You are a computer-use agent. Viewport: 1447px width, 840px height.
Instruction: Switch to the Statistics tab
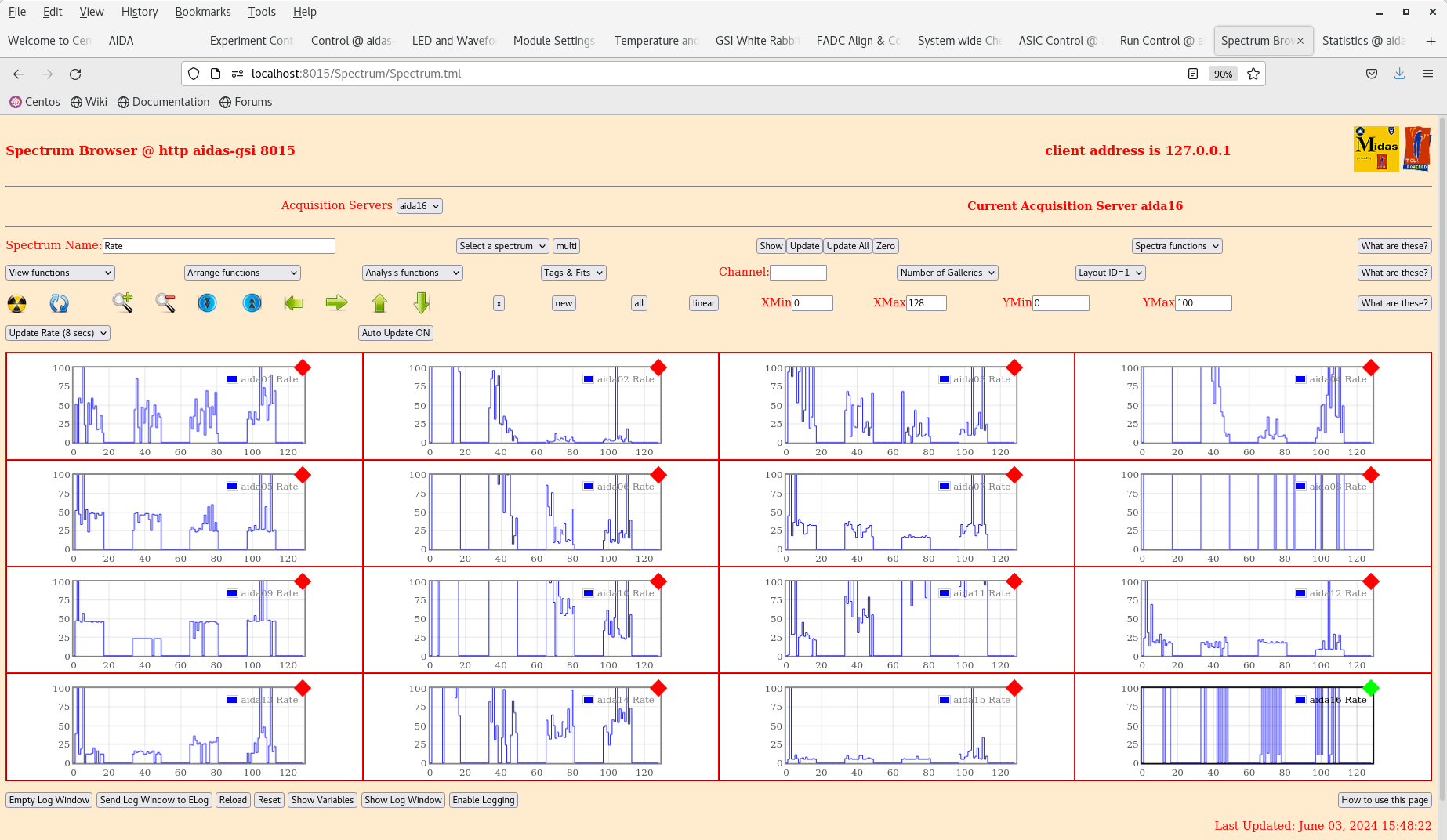(1365, 41)
